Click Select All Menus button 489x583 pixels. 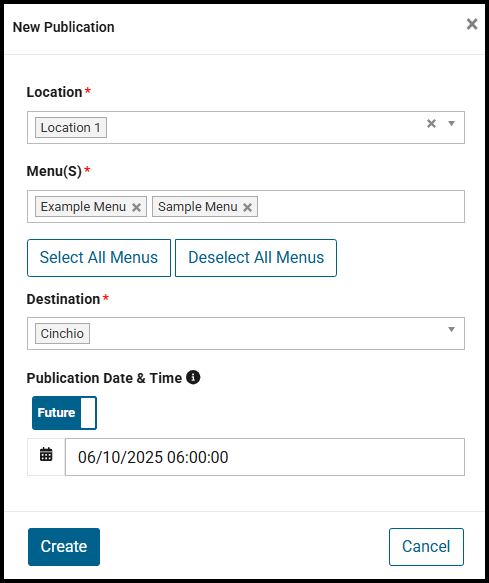tap(99, 258)
